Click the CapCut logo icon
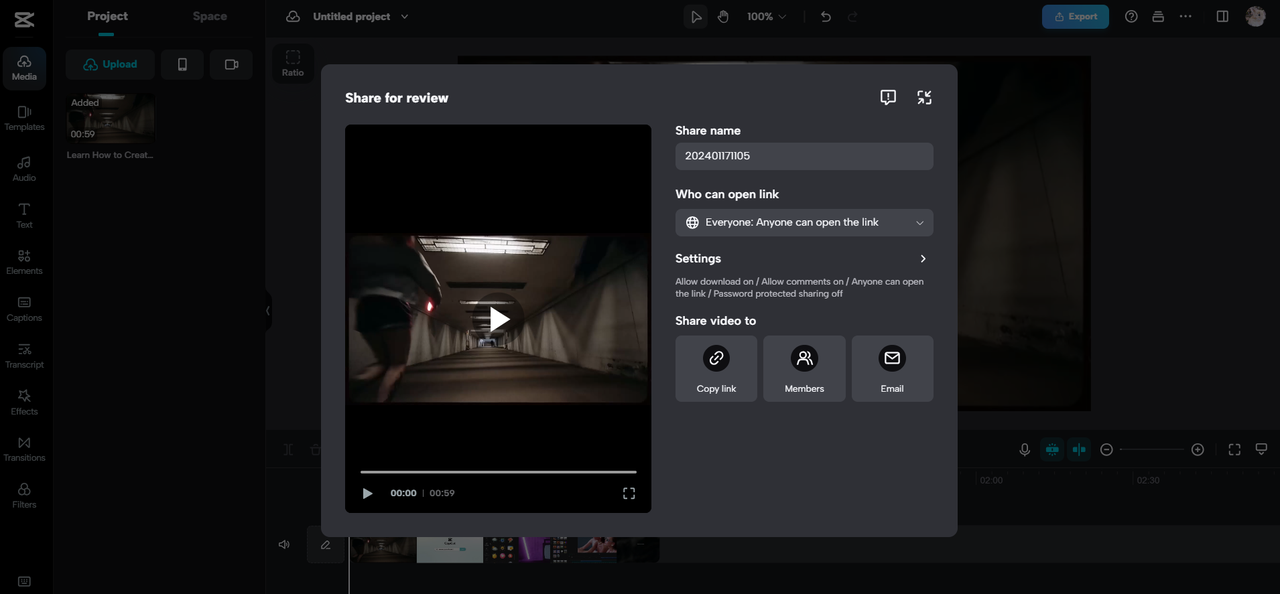The width and height of the screenshot is (1280, 594). pyautogui.click(x=24, y=19)
